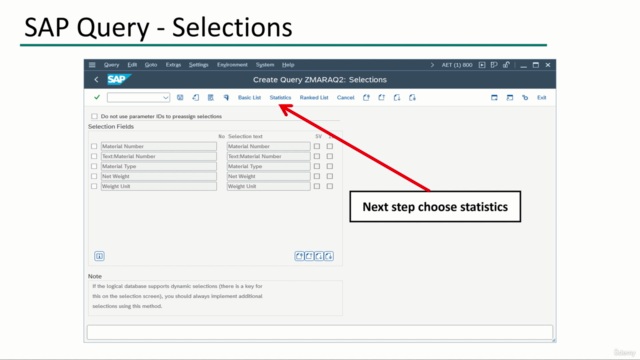The height and width of the screenshot is (360, 640).
Task: Open the Help menu
Action: [288, 65]
